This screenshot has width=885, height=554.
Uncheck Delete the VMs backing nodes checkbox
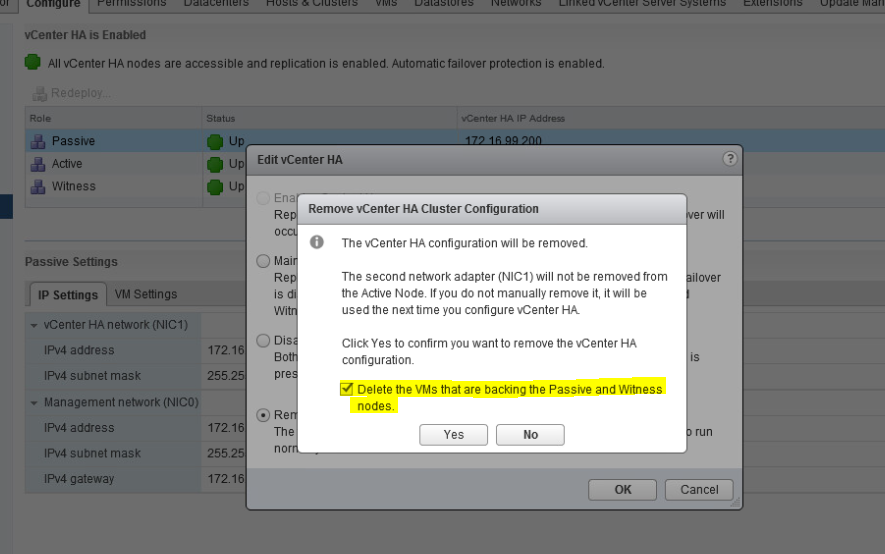[x=347, y=389]
